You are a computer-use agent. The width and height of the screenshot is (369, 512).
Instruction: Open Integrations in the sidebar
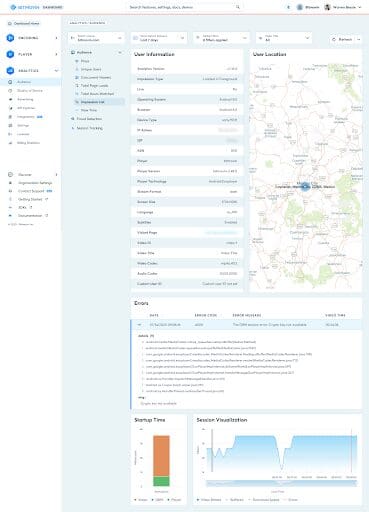[x=26, y=117]
